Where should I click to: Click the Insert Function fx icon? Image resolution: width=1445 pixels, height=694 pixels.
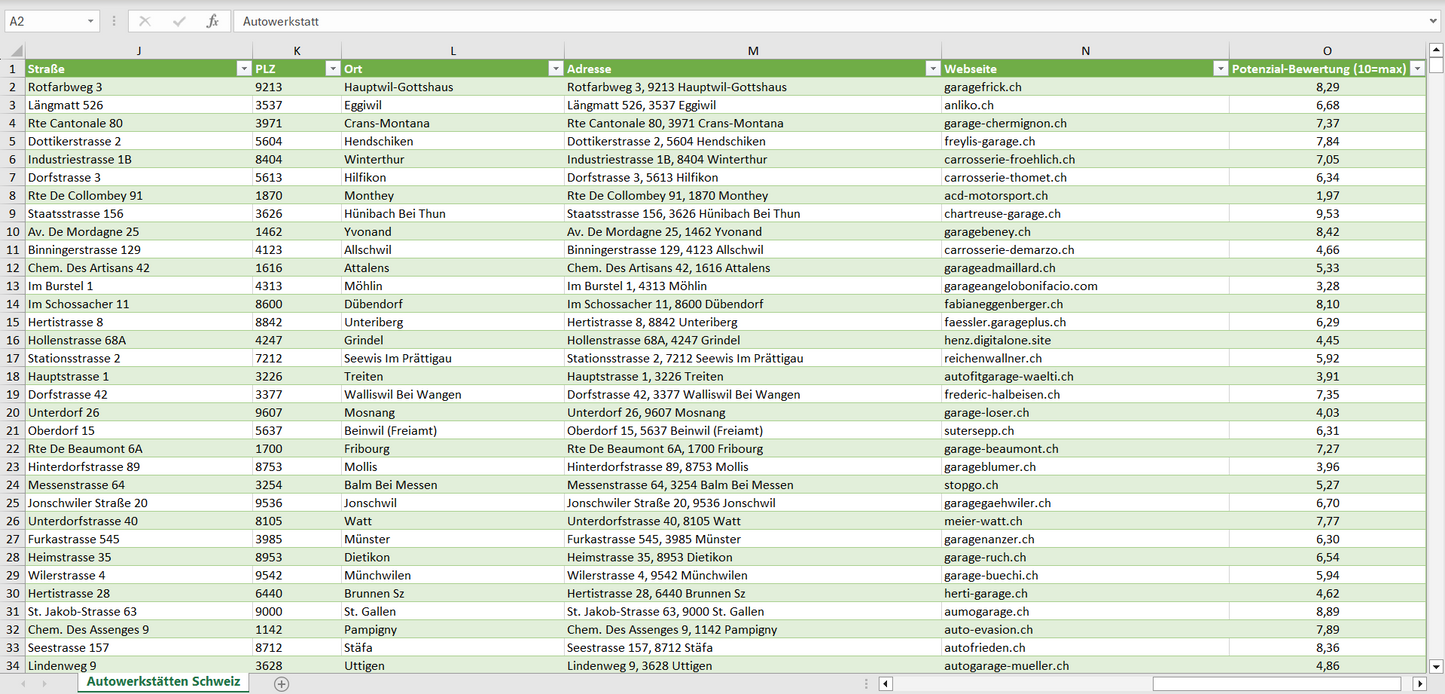pos(212,21)
